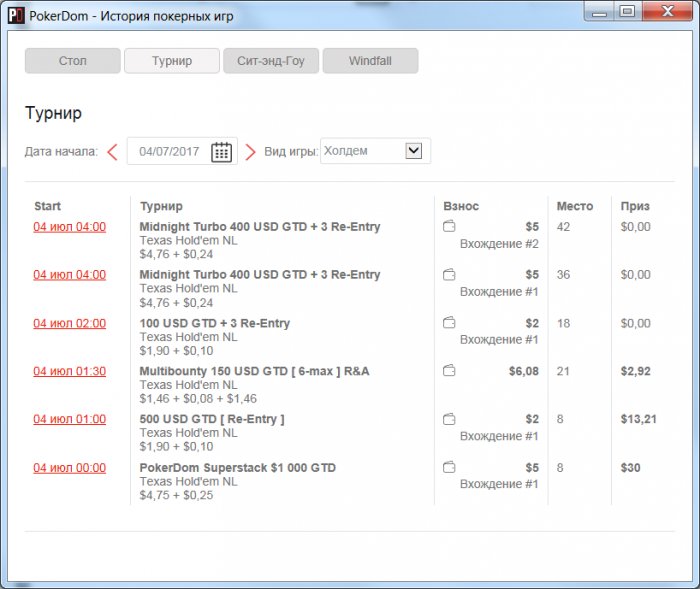Switch to the Windfall tab
The height and width of the screenshot is (589, 700).
pos(371,61)
